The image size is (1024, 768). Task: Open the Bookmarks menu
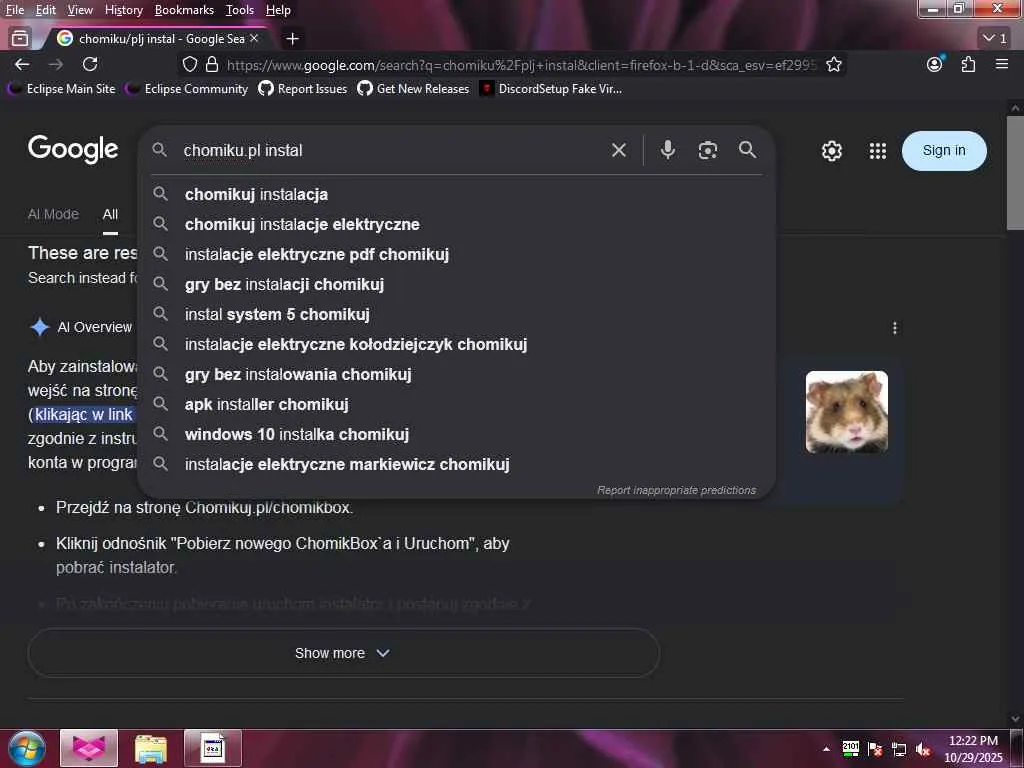[184, 10]
